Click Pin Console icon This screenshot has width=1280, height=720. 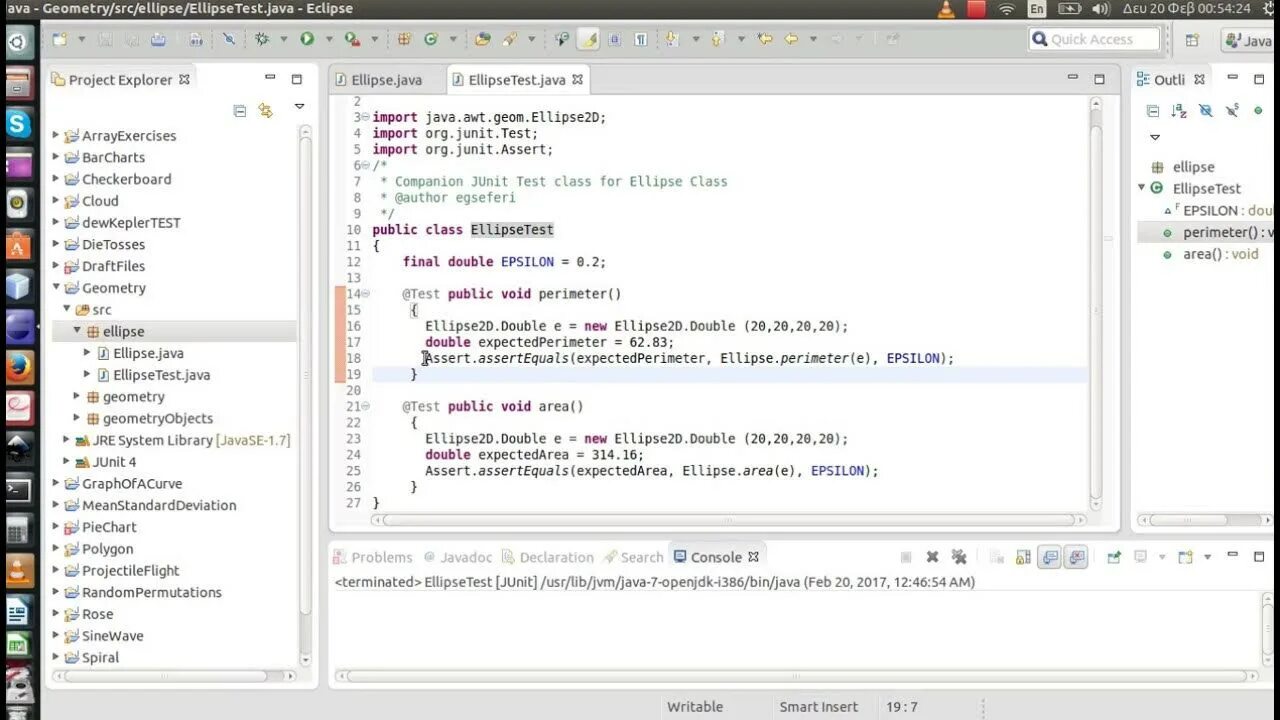[x=1113, y=557]
